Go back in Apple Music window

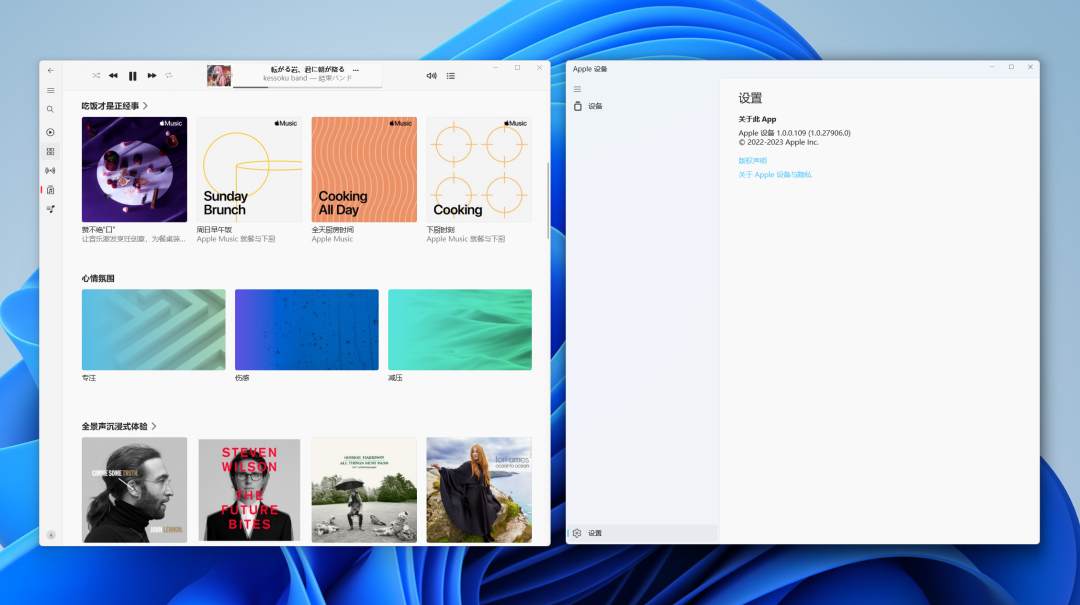50,70
